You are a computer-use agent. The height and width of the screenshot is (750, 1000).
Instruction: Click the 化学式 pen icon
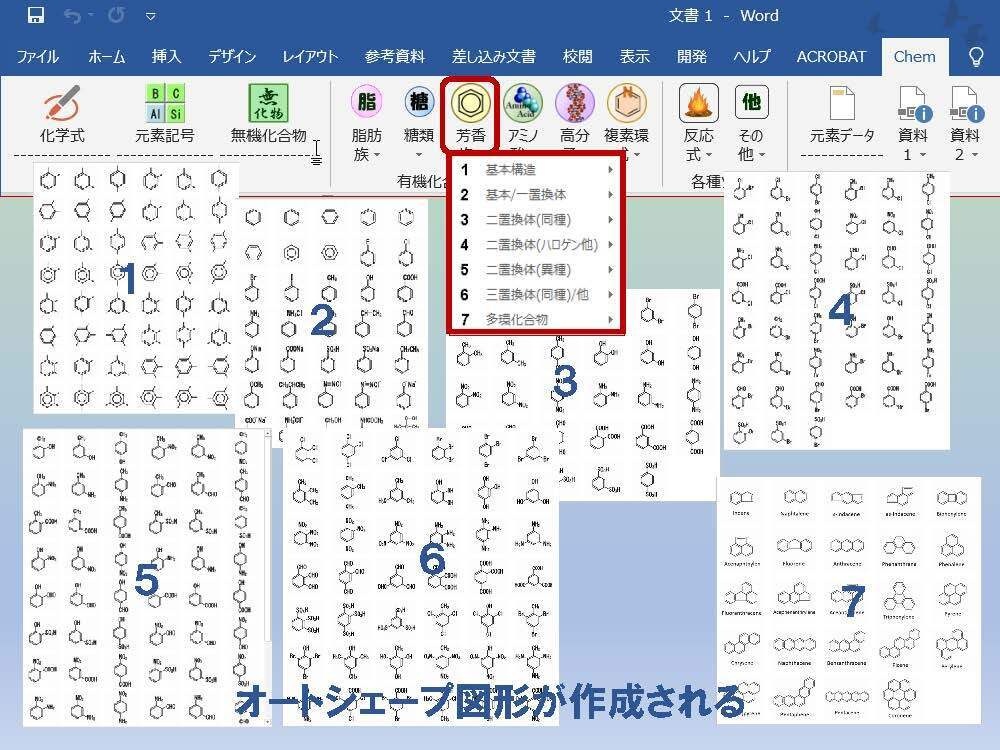pos(62,103)
